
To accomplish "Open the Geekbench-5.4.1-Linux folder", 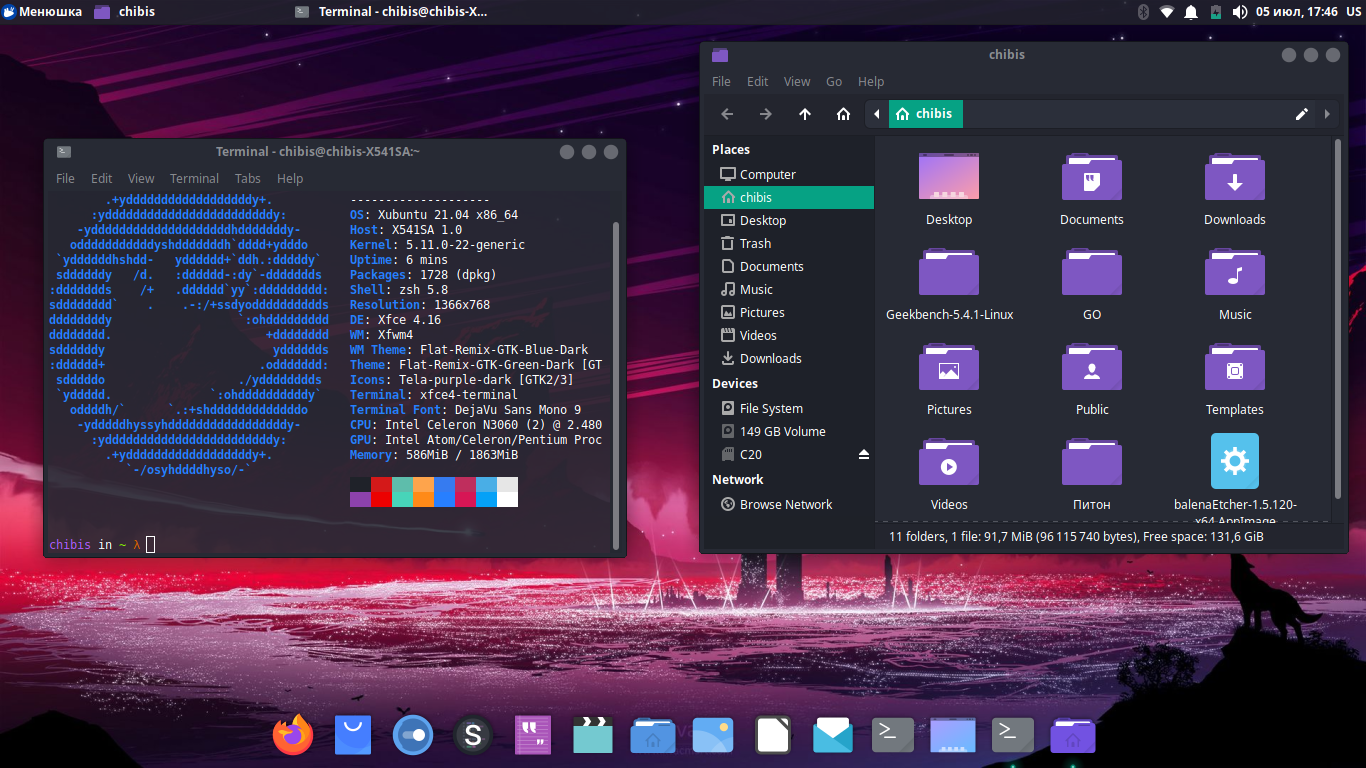I will tap(949, 273).
